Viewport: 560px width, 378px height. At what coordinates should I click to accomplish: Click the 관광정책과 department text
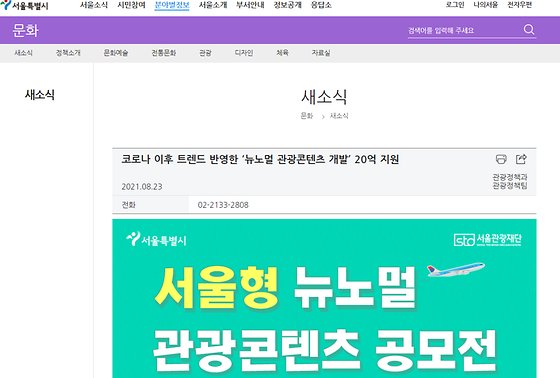coord(510,177)
